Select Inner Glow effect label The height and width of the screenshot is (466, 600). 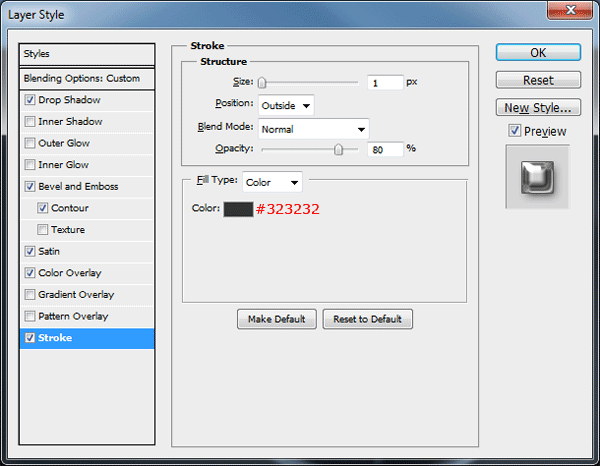pyautogui.click(x=64, y=165)
